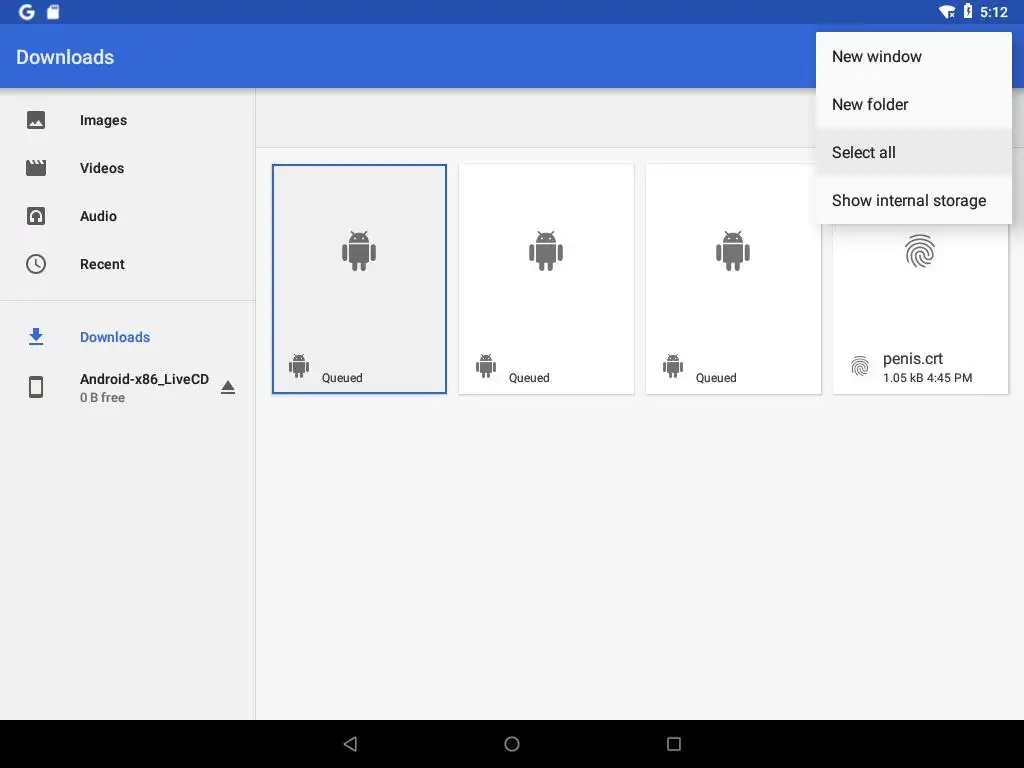This screenshot has width=1024, height=768.
Task: Click the small fingerprint icon beside penis.crt
Action: coord(860,366)
